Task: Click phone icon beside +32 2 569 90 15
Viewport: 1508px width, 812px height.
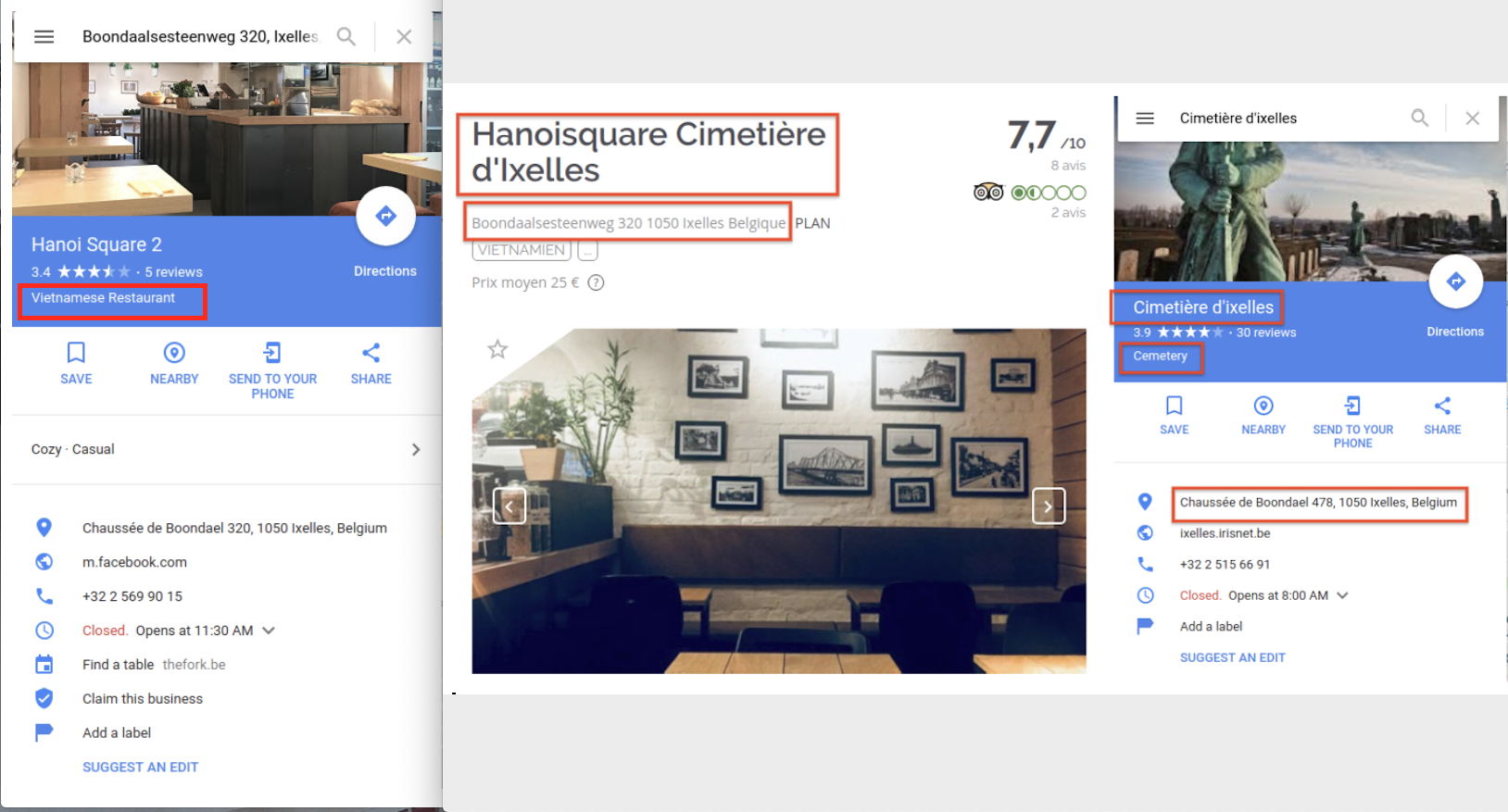Action: [44, 596]
